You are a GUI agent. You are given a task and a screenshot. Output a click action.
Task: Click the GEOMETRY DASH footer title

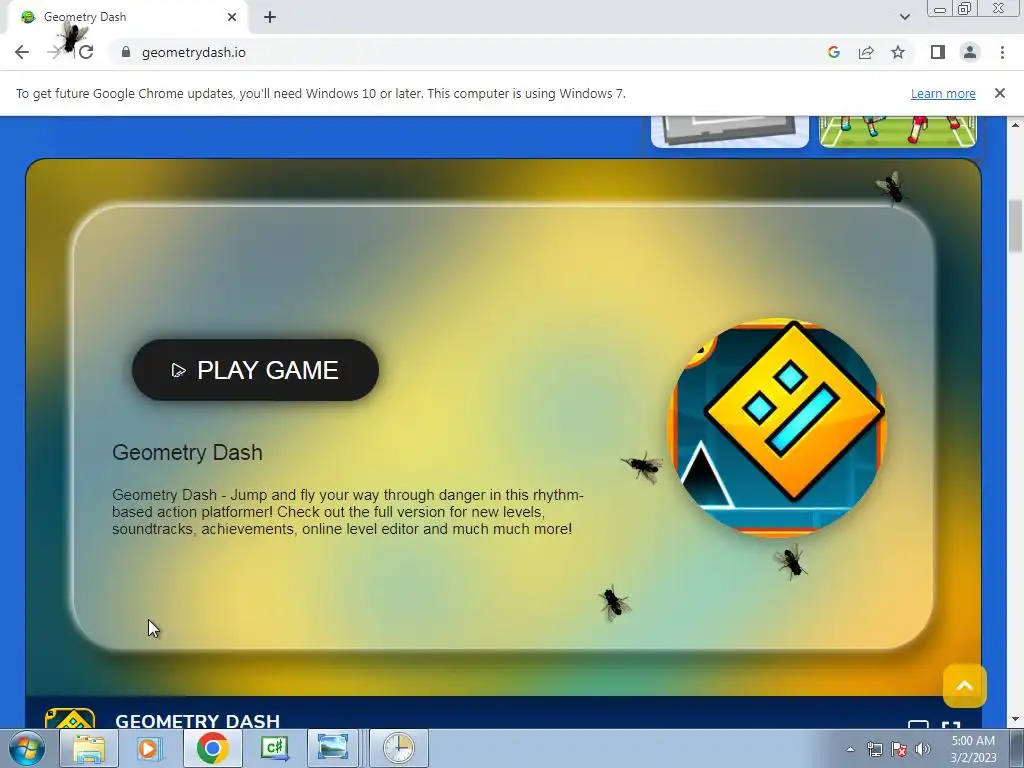pyautogui.click(x=197, y=721)
